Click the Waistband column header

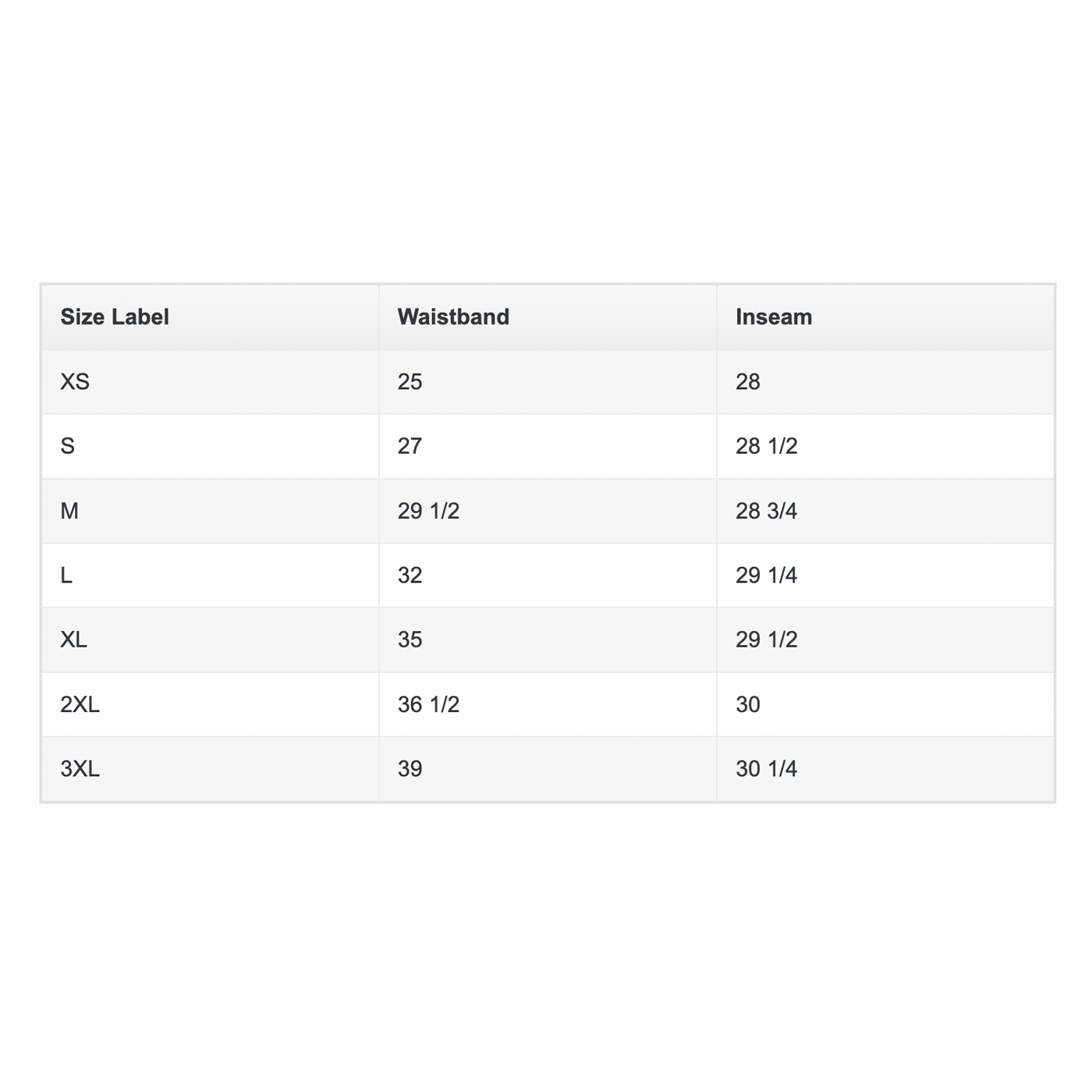click(453, 317)
